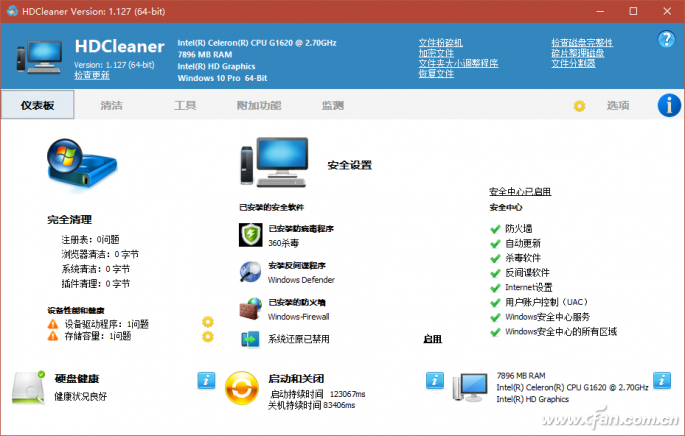Click the 启用 link for system restore
The width and height of the screenshot is (685, 436).
point(432,339)
